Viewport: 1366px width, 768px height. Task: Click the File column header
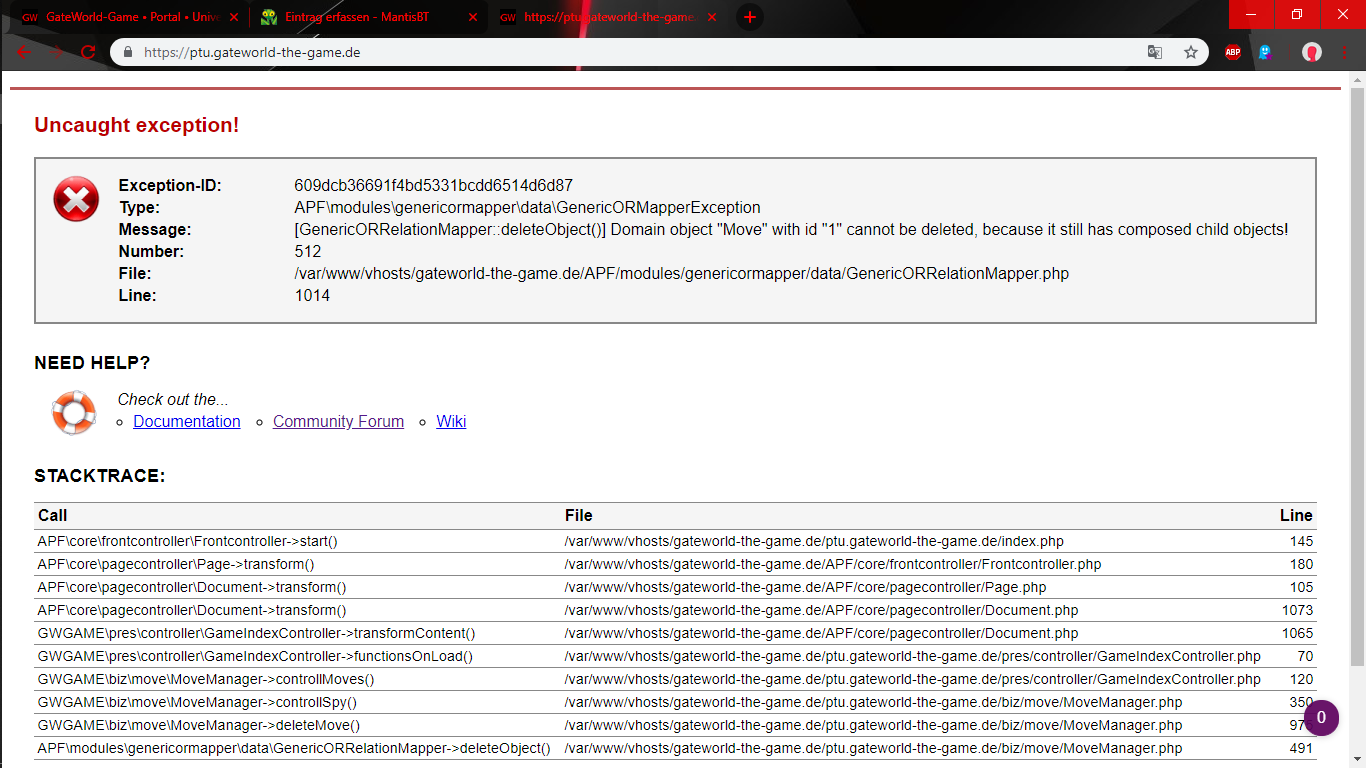point(578,515)
